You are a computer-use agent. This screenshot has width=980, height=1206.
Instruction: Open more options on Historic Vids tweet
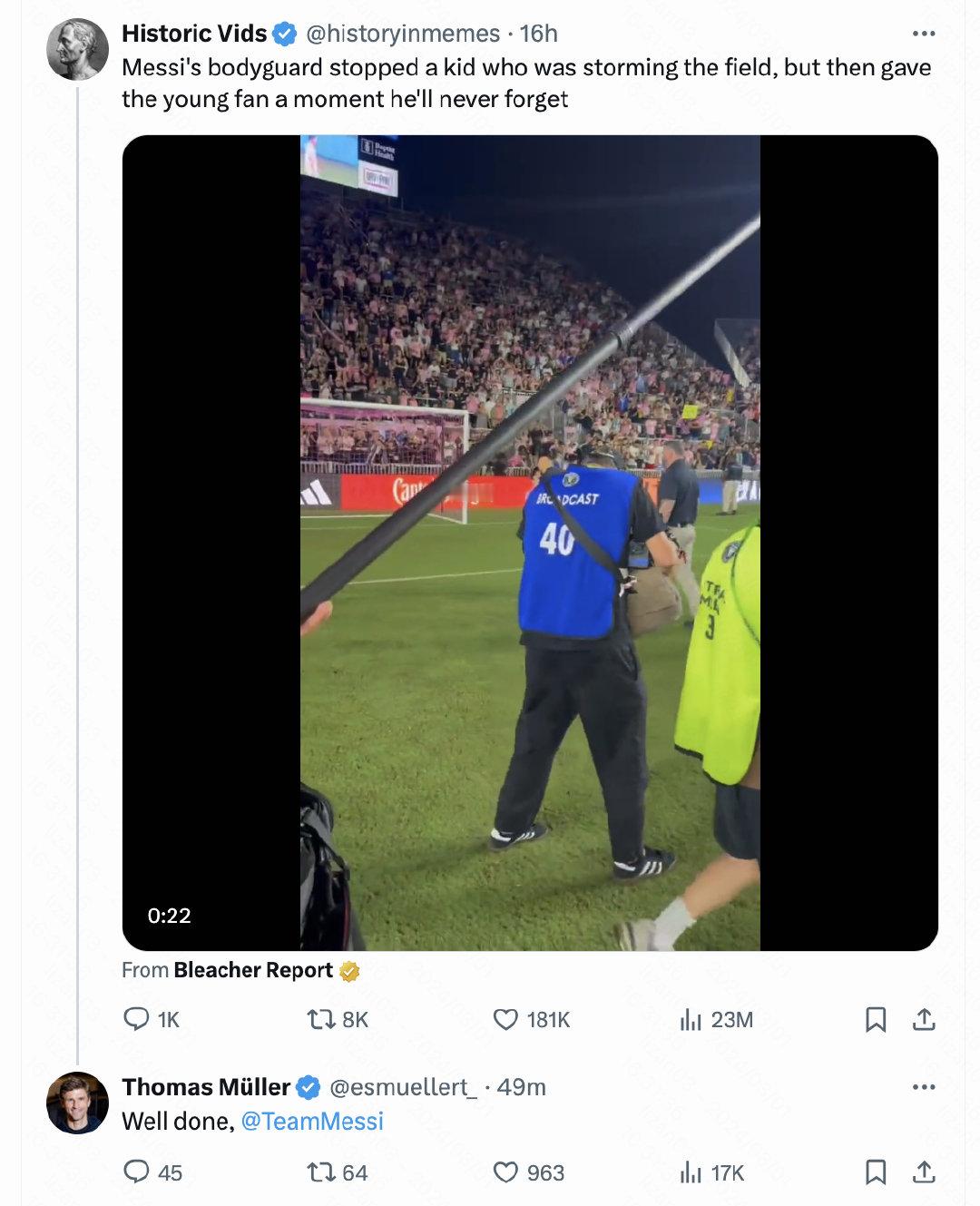923,34
